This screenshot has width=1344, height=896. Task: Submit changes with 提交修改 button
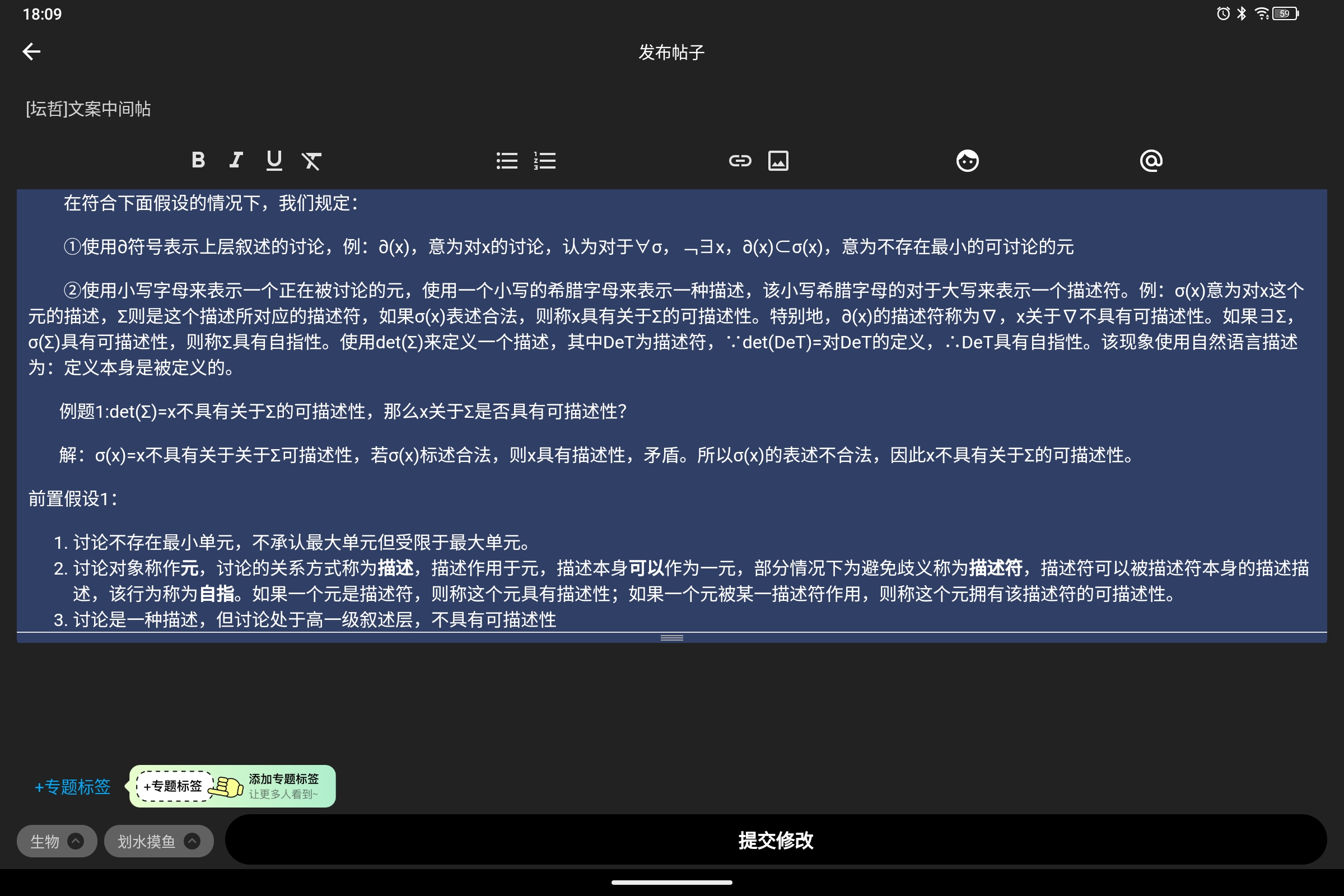tap(776, 840)
